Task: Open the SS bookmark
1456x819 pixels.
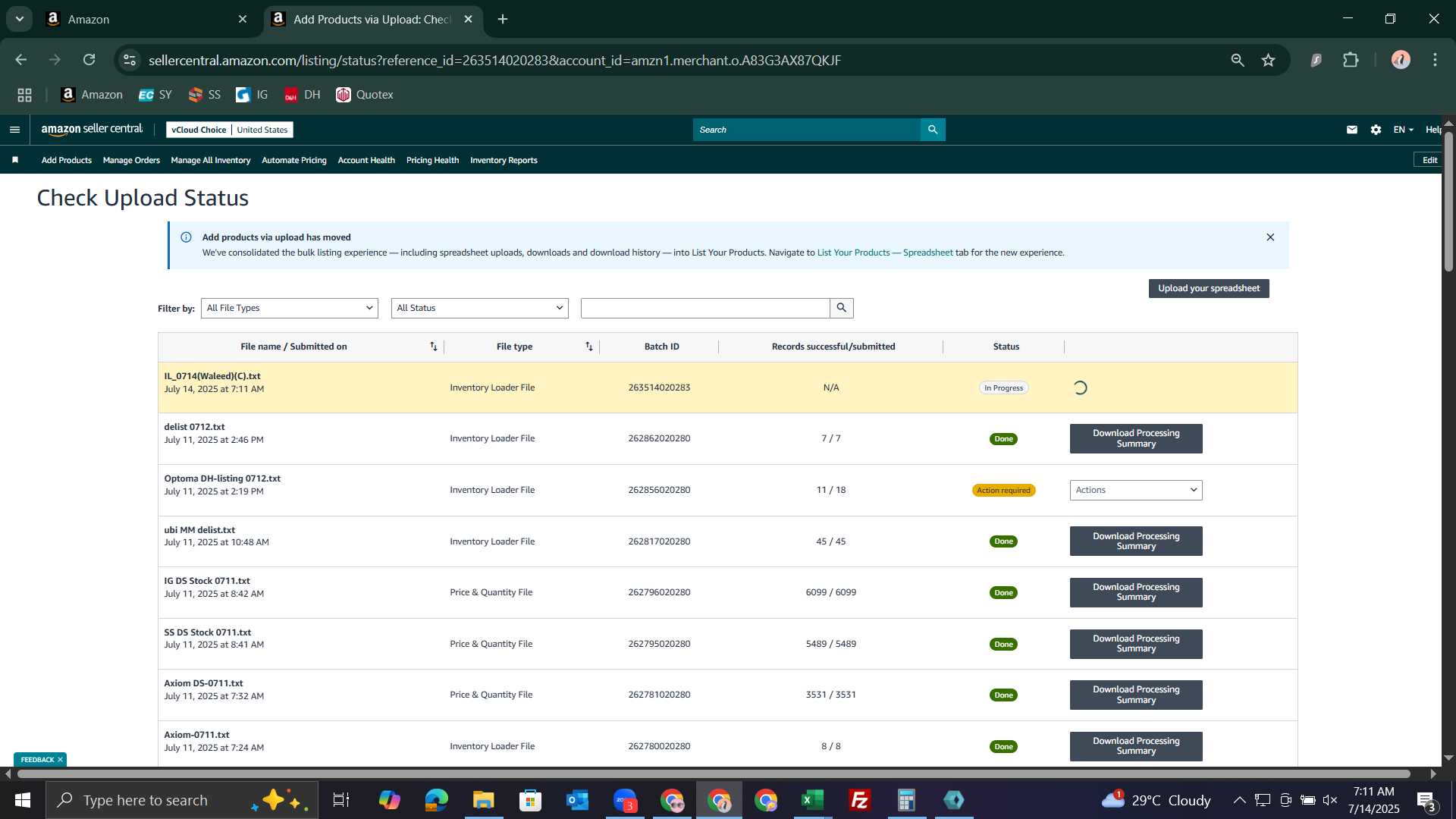Action: pyautogui.click(x=204, y=95)
